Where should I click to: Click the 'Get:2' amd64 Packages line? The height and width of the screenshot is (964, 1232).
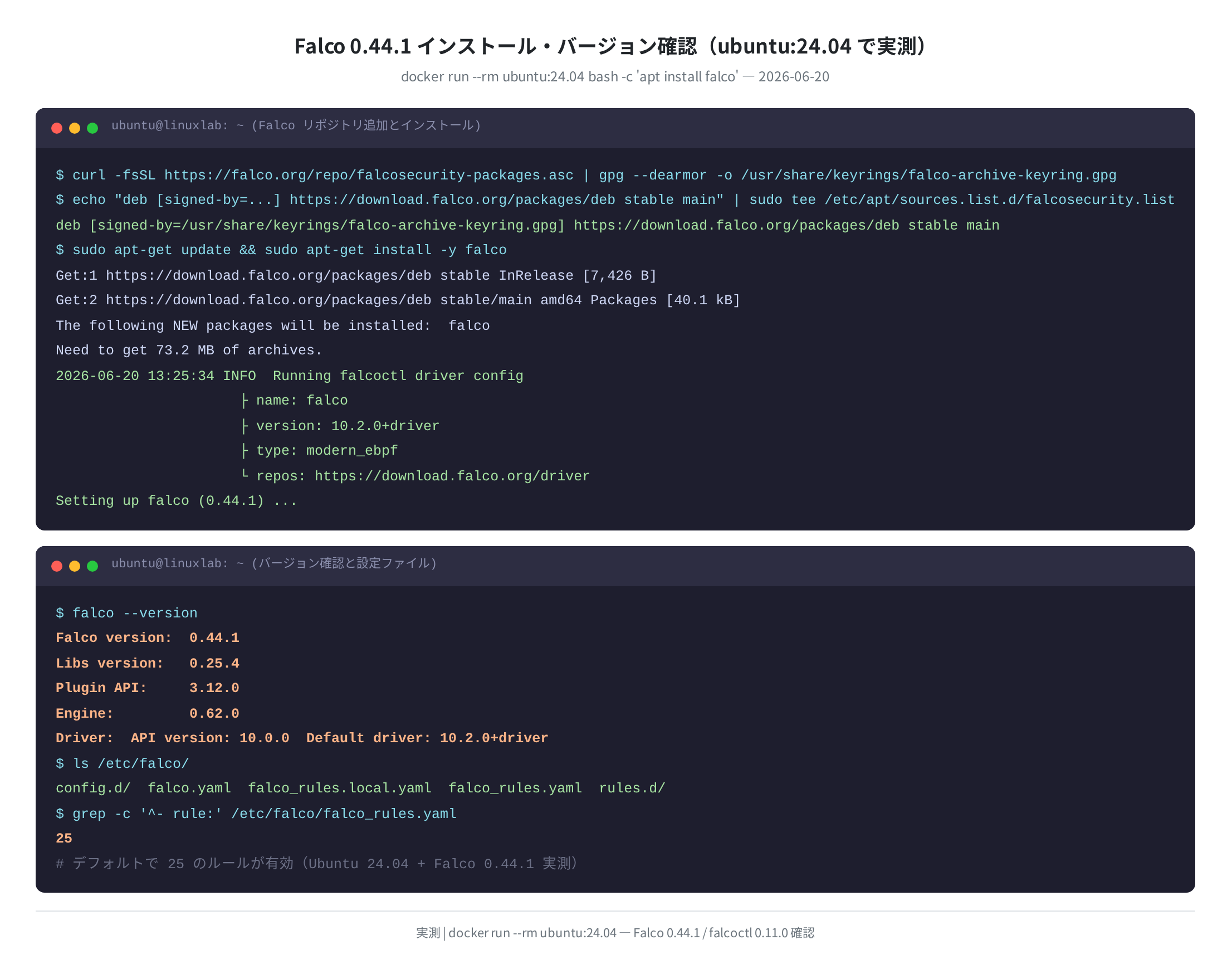pos(398,301)
